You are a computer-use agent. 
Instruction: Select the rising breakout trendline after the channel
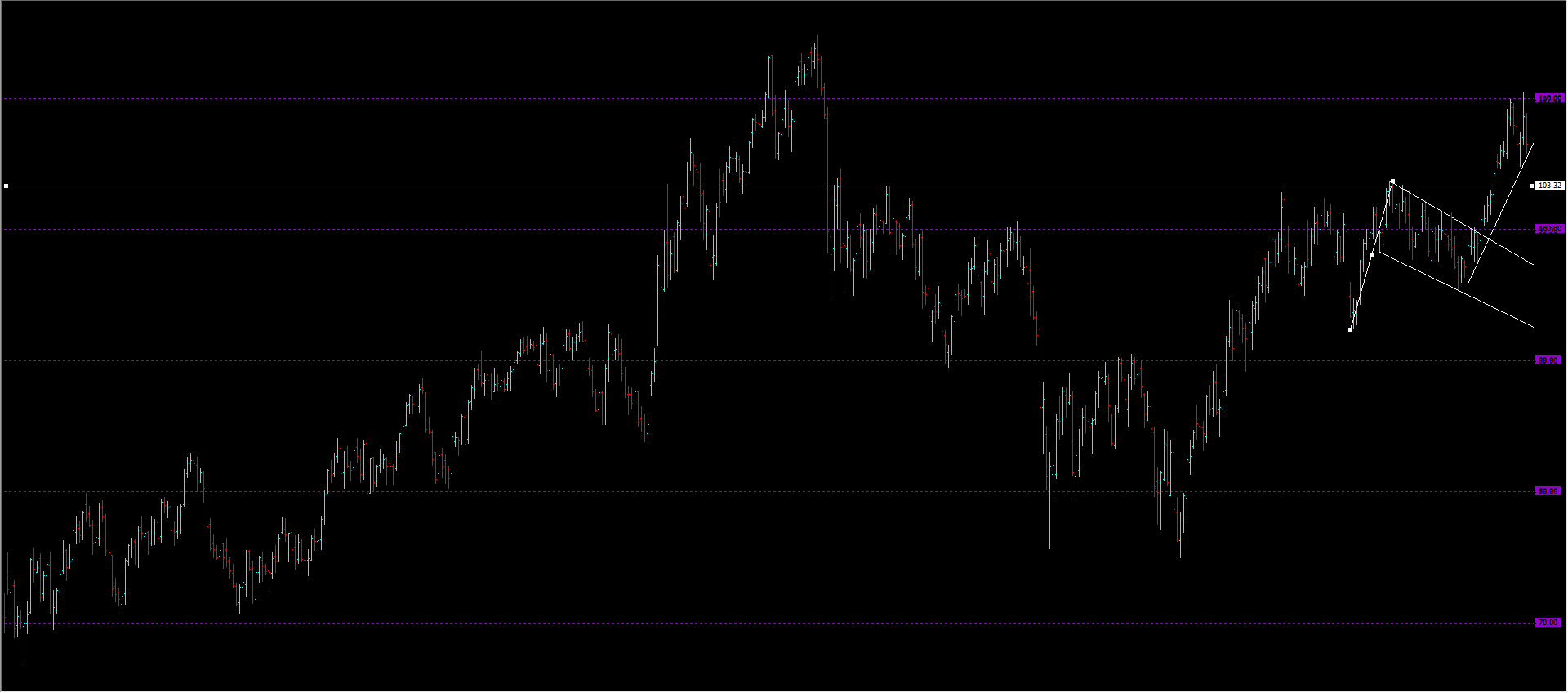coord(1500,213)
